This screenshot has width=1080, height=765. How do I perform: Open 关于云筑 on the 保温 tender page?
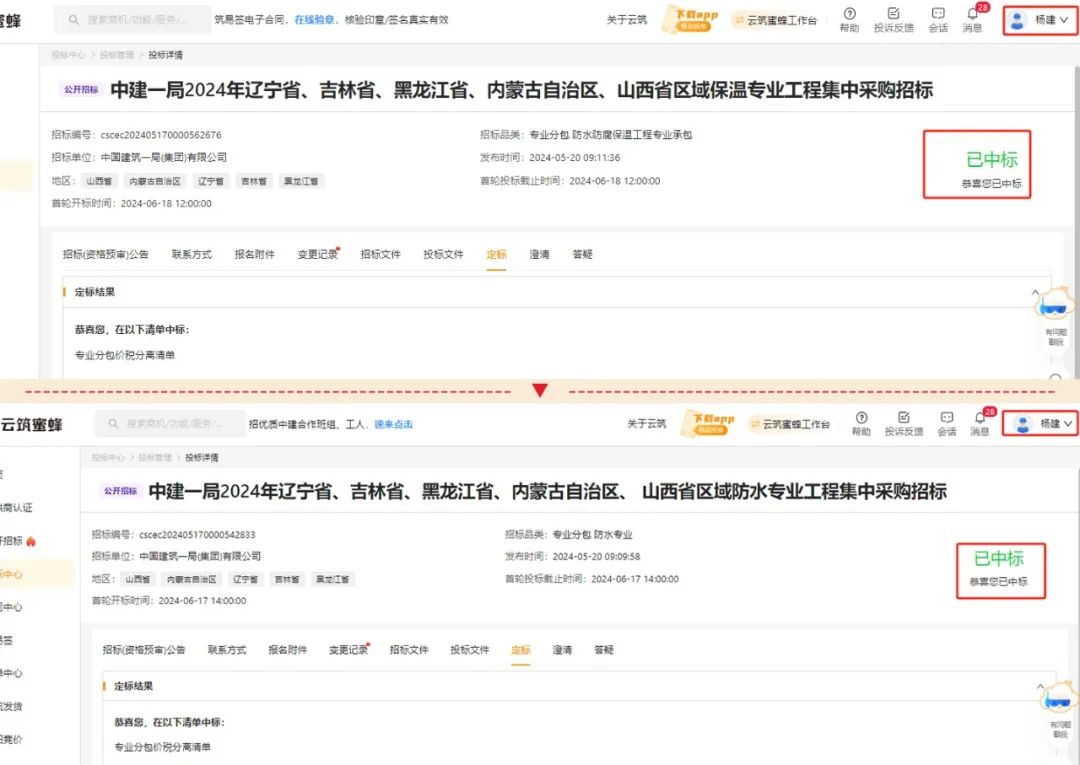coord(627,20)
